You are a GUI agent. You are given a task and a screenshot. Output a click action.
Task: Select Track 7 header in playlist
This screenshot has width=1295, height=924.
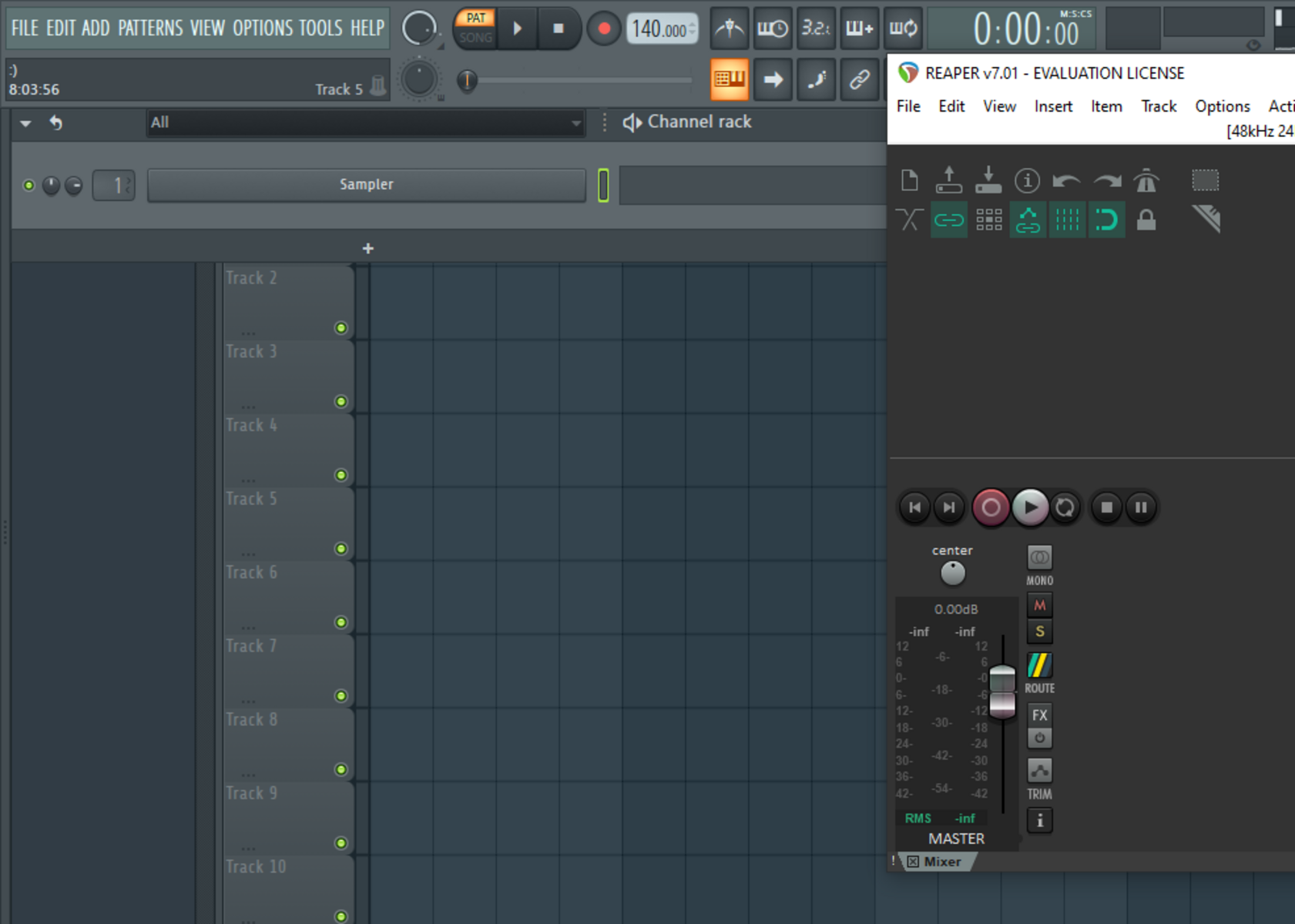pyautogui.click(x=288, y=671)
